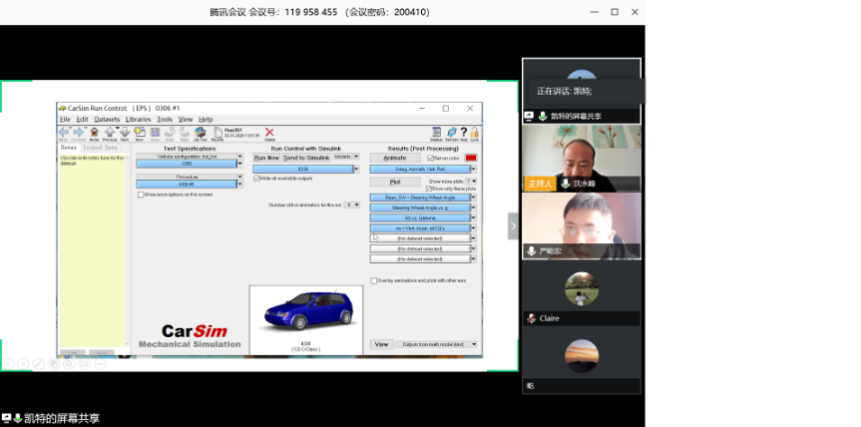This screenshot has width=861, height=427.
Task: Enable 'Overlay animations and plots with other runs'
Action: (374, 281)
